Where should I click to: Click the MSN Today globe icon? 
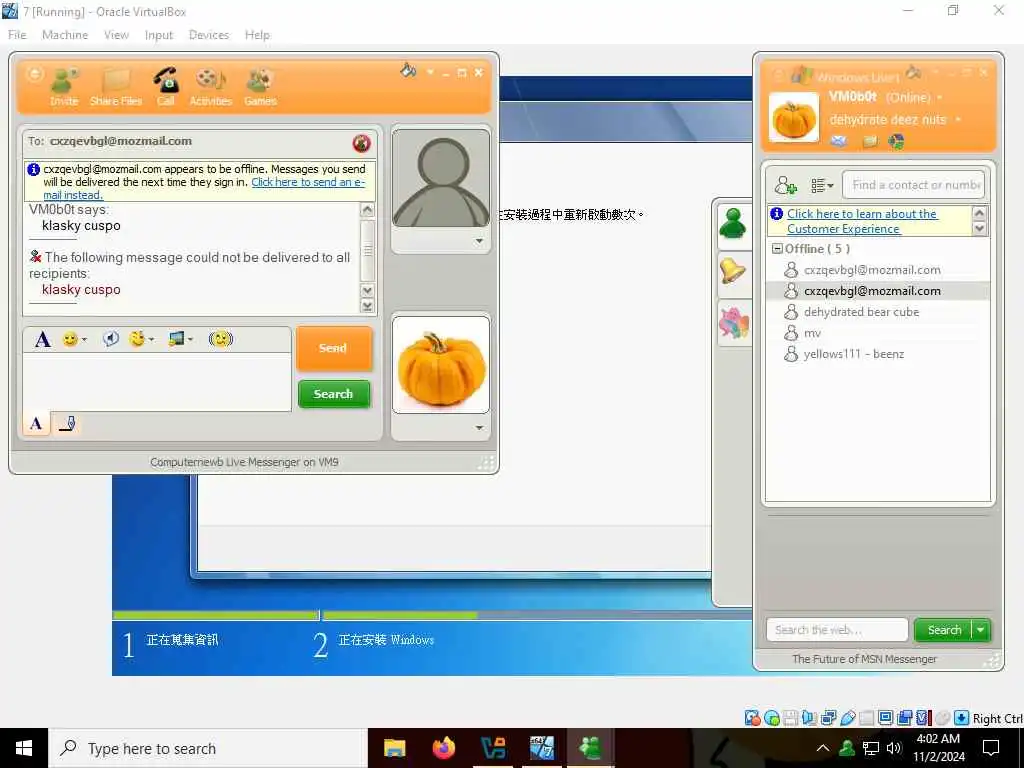896,140
